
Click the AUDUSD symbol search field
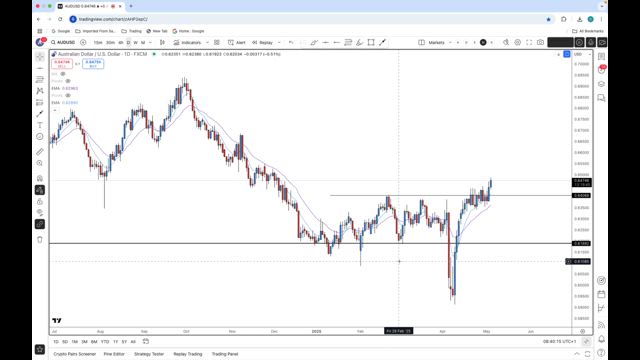pyautogui.click(x=63, y=42)
